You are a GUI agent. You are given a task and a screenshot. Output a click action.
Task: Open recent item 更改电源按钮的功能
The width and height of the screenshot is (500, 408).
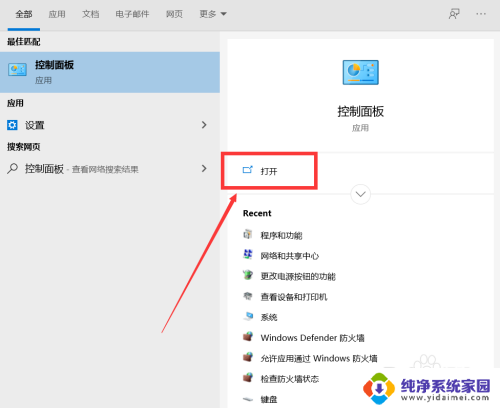click(x=298, y=276)
